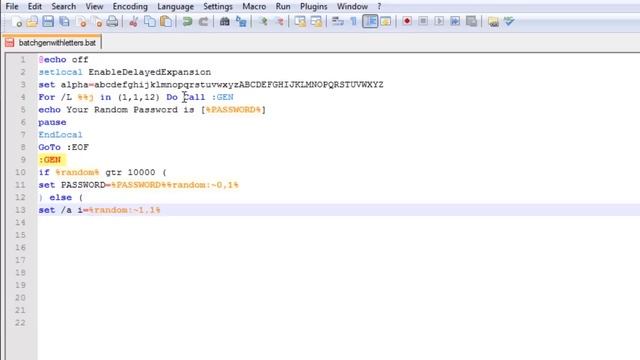Click the '@echo off' line of code
Screen dimensions: 640x360
tap(63, 60)
